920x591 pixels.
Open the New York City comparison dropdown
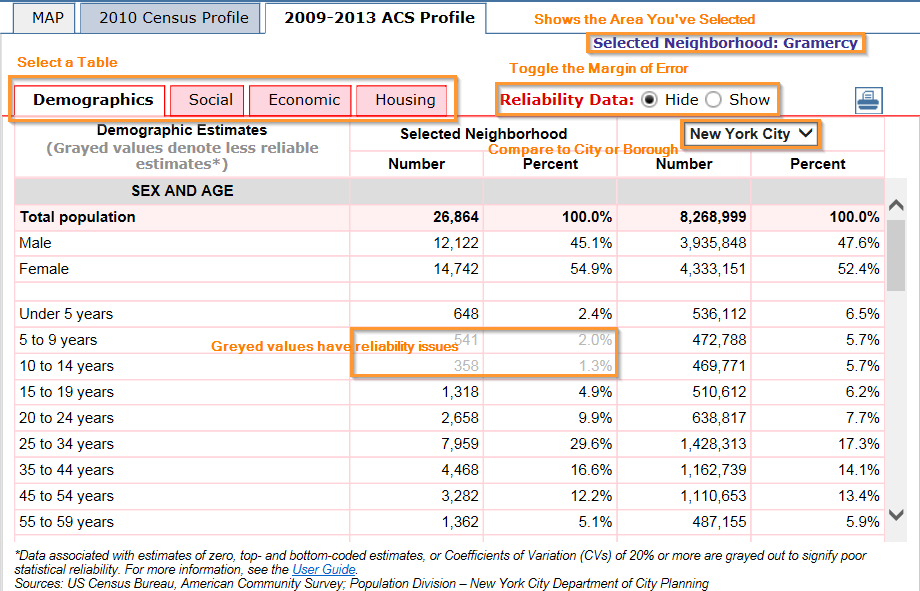click(750, 133)
